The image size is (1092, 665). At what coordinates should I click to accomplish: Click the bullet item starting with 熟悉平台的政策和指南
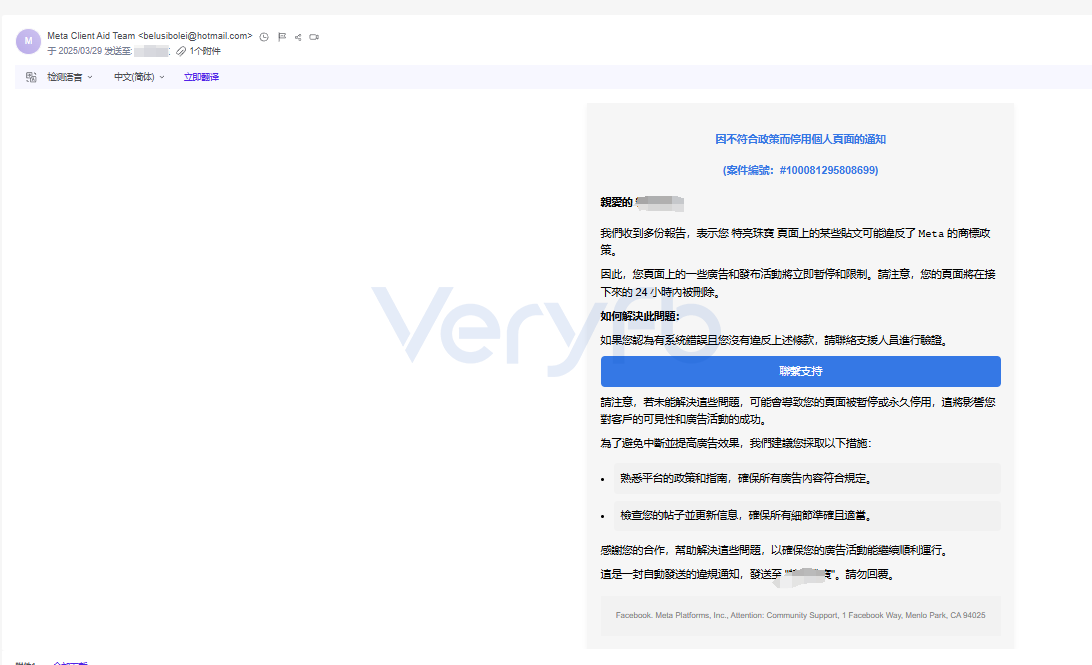pyautogui.click(x=807, y=478)
